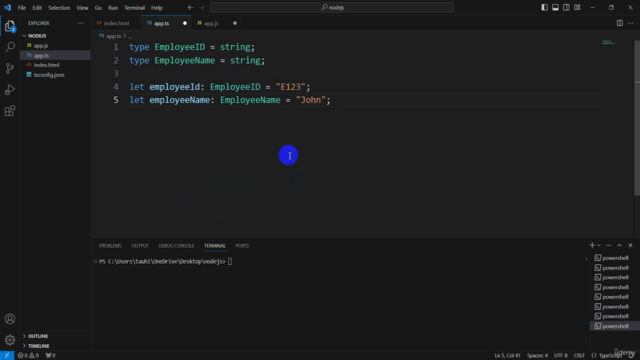Open app.js in the Explorer tree
The height and width of the screenshot is (360, 640).
55,46
